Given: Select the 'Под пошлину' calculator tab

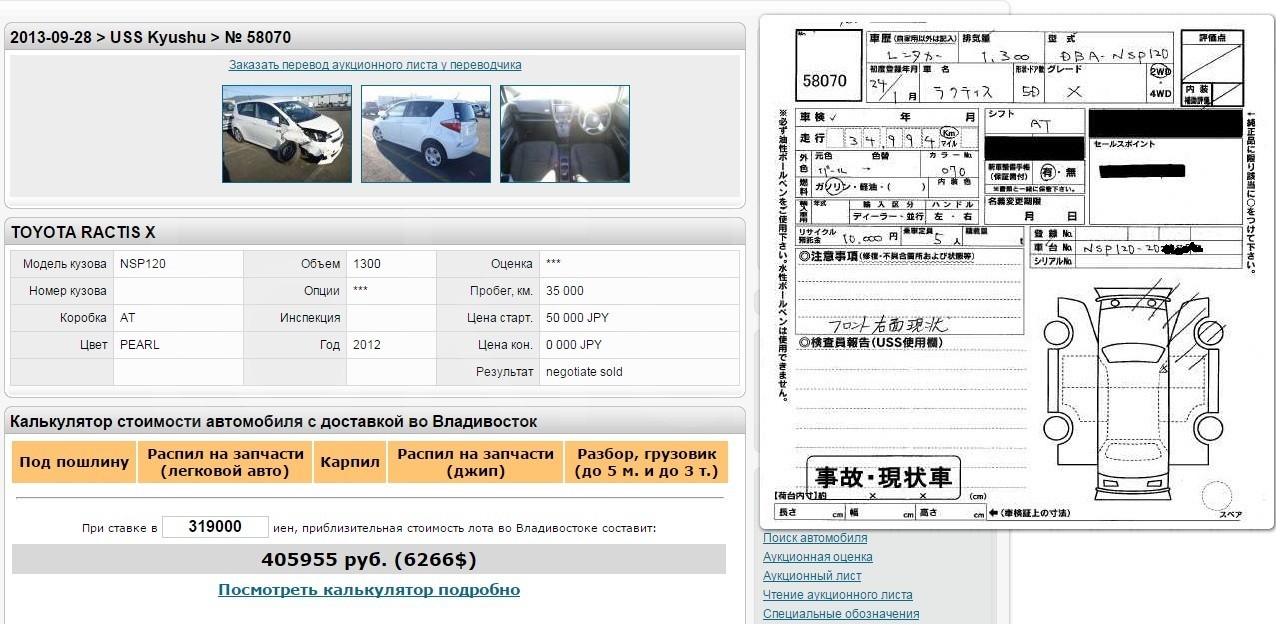Looking at the screenshot, I should pos(74,462).
